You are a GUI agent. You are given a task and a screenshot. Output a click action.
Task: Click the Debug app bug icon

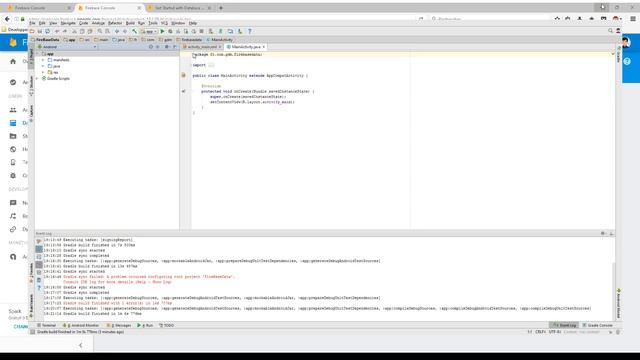170,31
